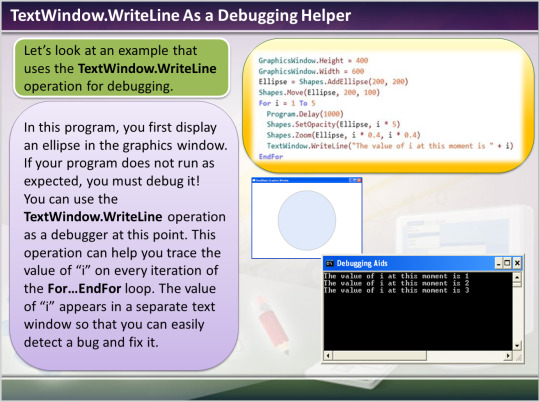Click the vertical scrollbar thumb in Debugging Aids
The width and height of the screenshot is (540, 402).
click(517, 284)
